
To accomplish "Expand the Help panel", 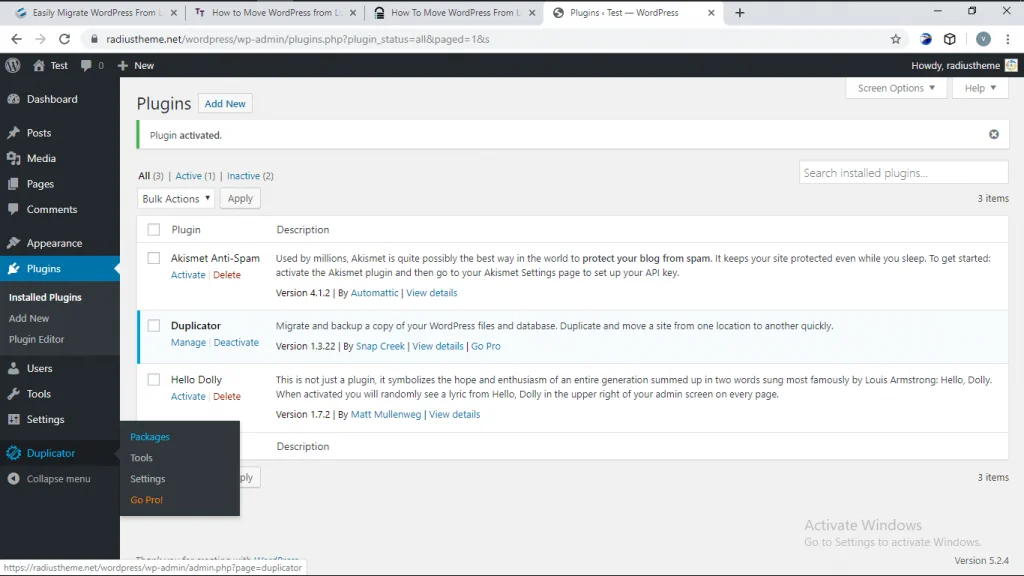I will click(980, 88).
